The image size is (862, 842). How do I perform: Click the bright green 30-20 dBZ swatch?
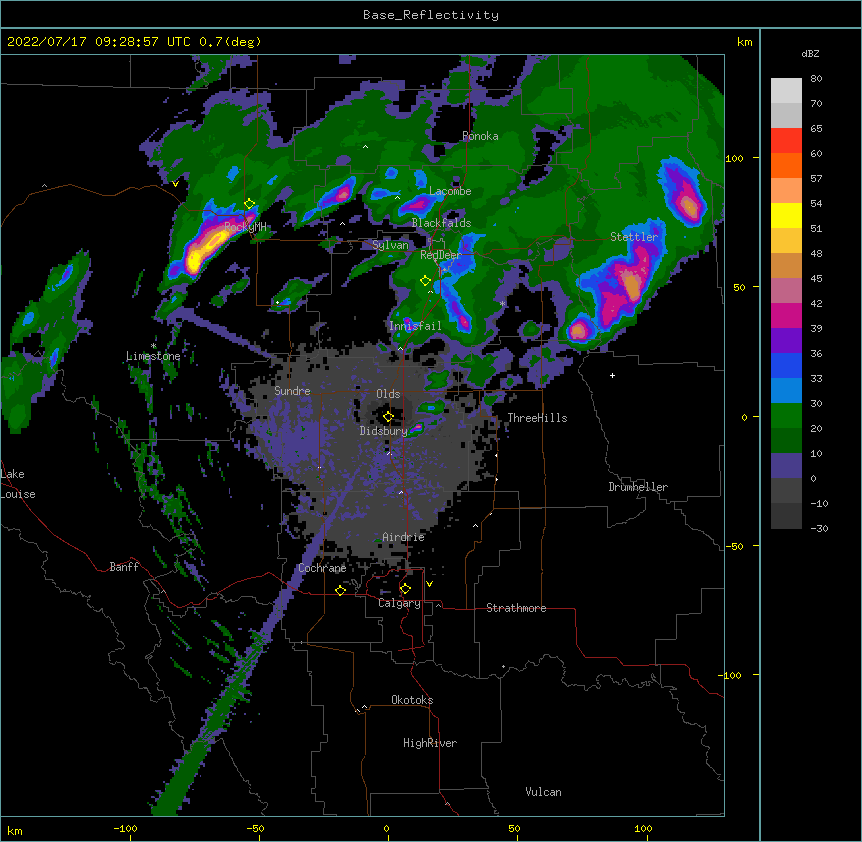point(786,416)
